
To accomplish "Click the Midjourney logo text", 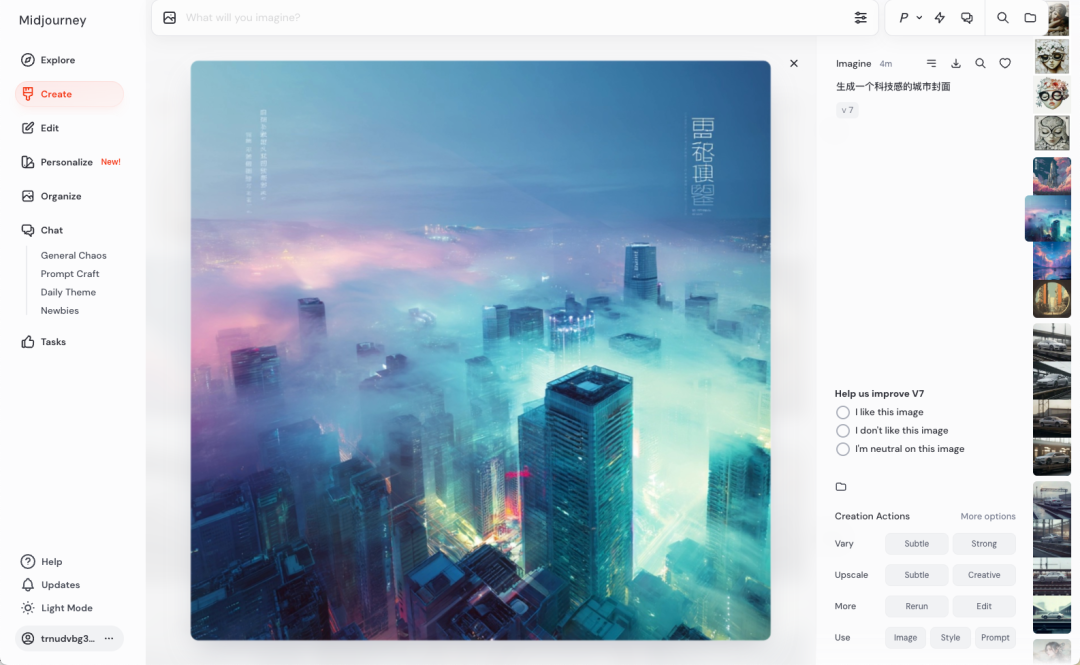I will (52, 21).
